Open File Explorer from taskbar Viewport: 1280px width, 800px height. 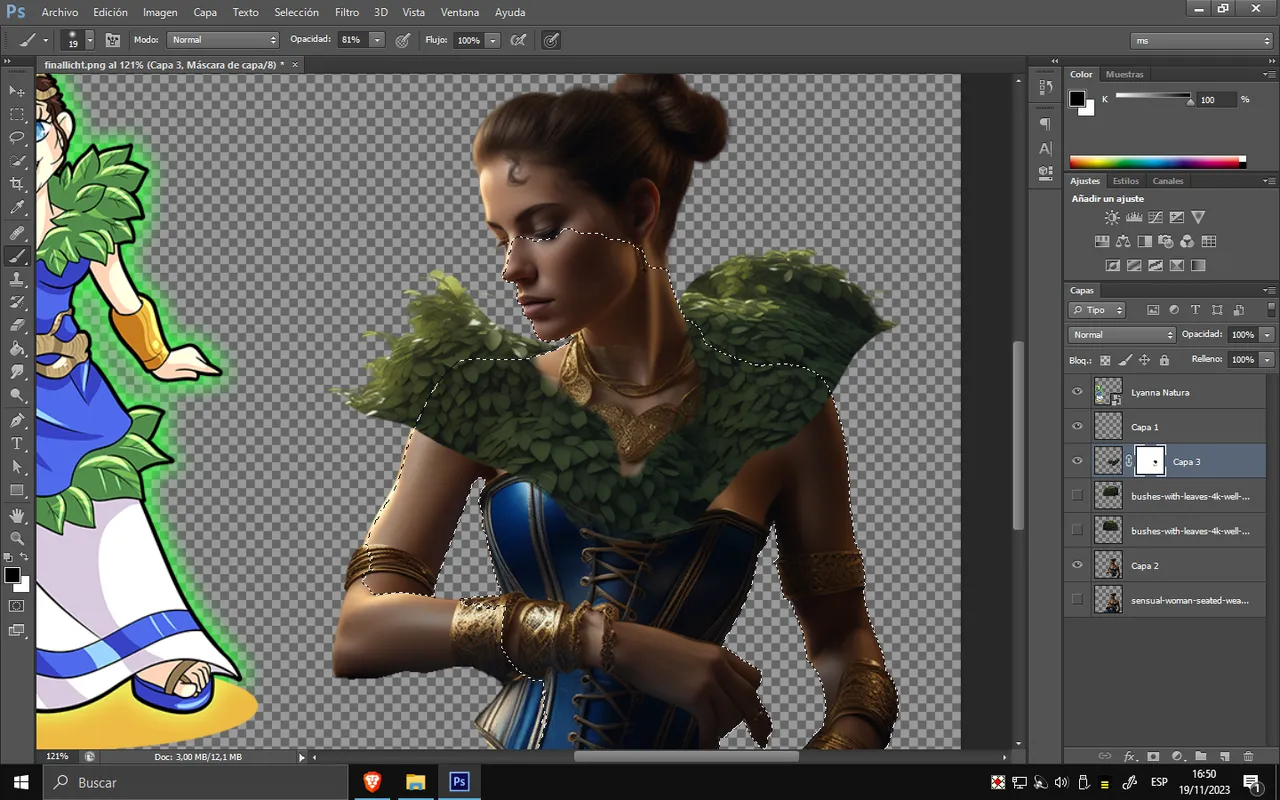click(x=415, y=782)
